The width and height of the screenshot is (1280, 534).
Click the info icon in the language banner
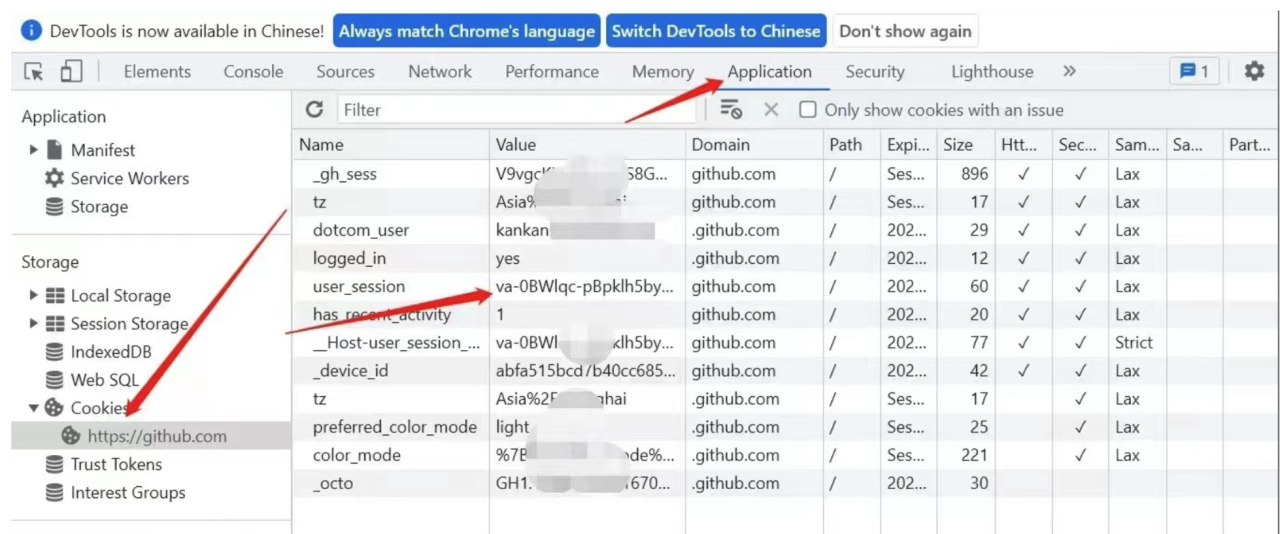click(32, 31)
